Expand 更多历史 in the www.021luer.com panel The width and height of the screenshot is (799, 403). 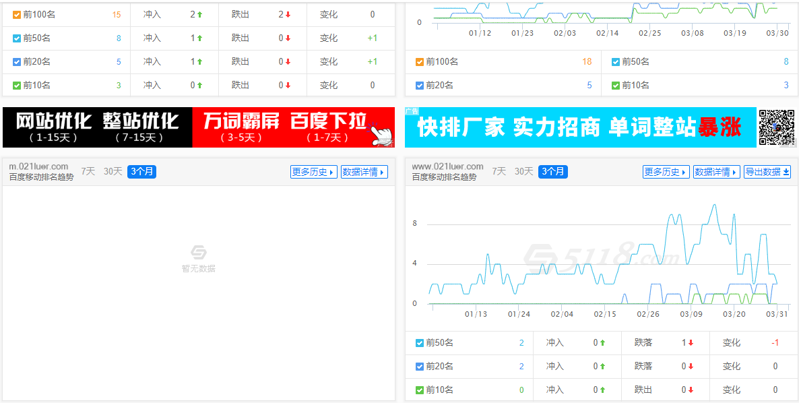(666, 172)
